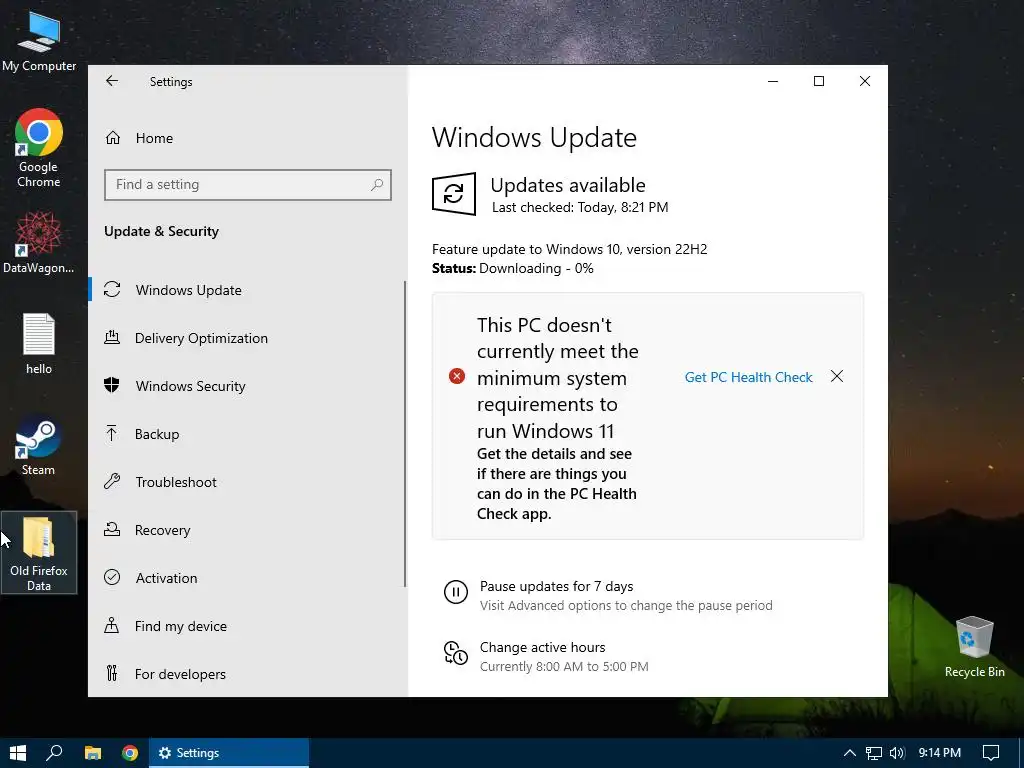Maximize the Settings window
The image size is (1024, 768).
click(819, 81)
